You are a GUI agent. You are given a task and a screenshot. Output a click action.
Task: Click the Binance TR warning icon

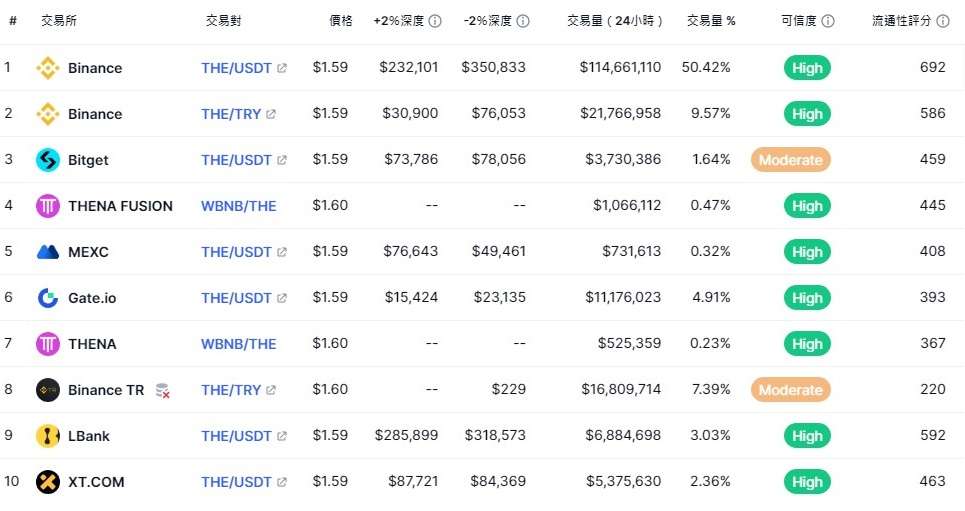coord(162,390)
